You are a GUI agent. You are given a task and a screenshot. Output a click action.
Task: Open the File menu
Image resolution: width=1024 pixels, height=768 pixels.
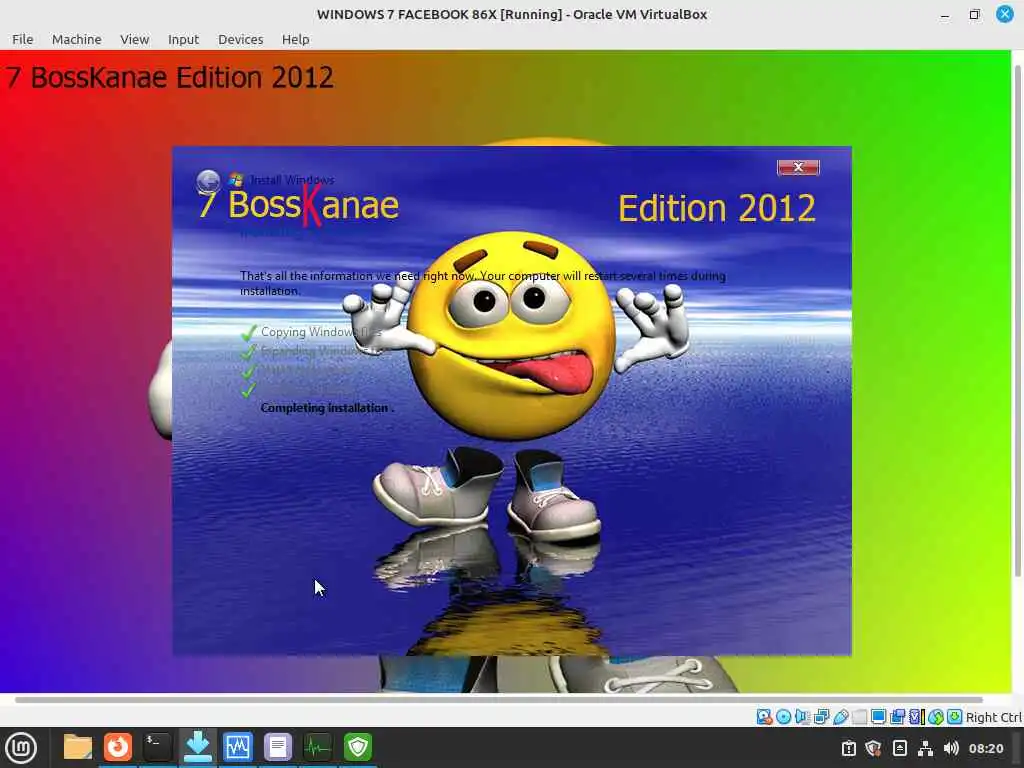coord(22,39)
